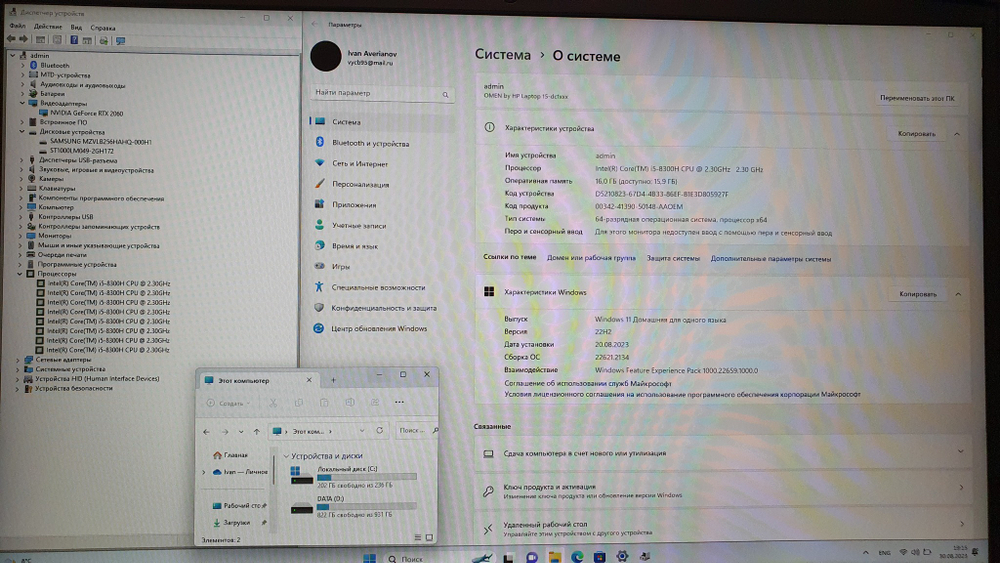Screen dimensions: 1000x563
Task: Select NVIDIA GeForce RTX 2060 device
Action: tap(86, 113)
